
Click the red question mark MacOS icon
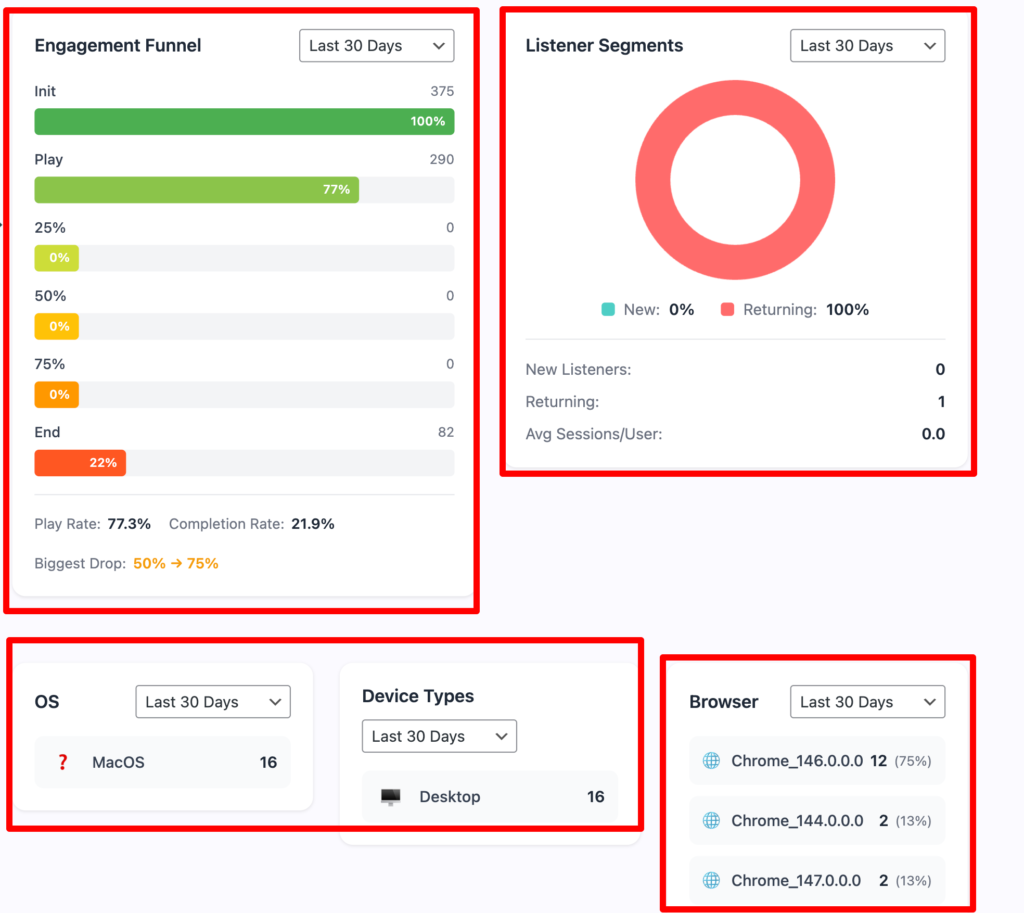(63, 762)
